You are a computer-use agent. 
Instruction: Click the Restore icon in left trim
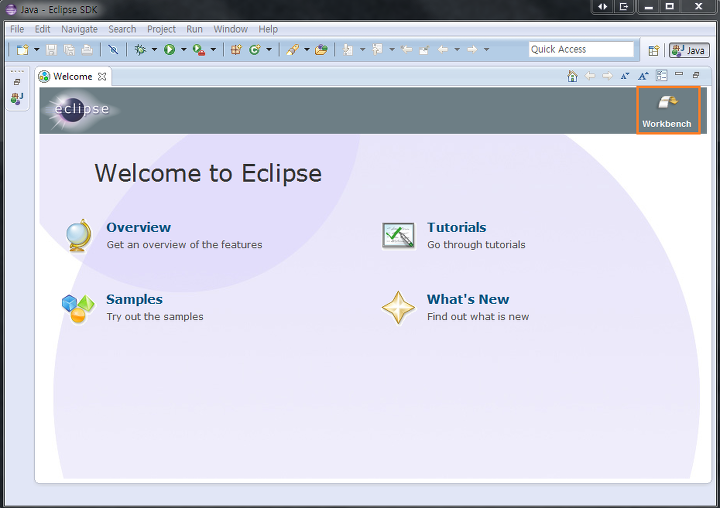point(17,82)
